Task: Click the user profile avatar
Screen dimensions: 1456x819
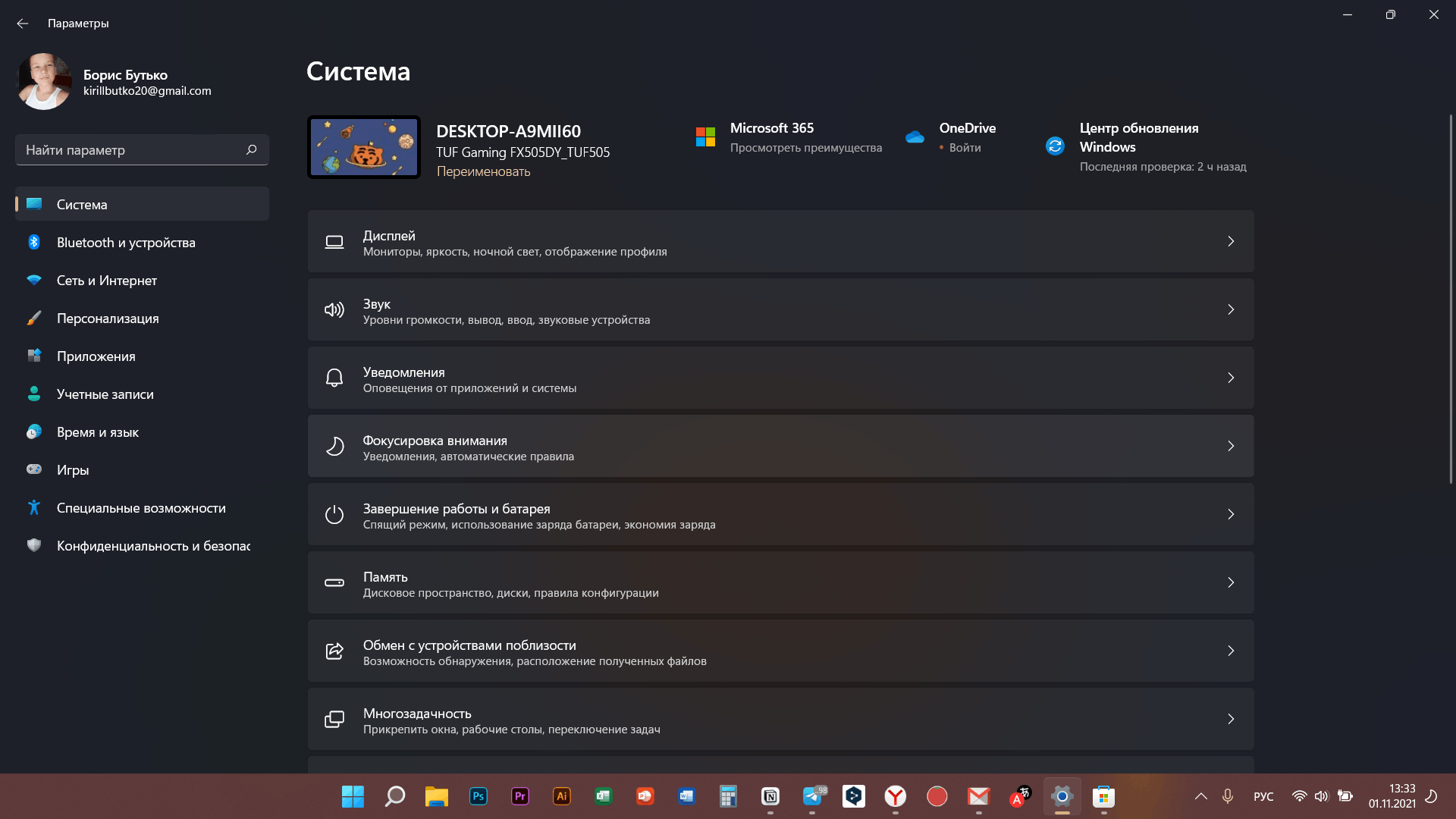Action: tap(44, 81)
